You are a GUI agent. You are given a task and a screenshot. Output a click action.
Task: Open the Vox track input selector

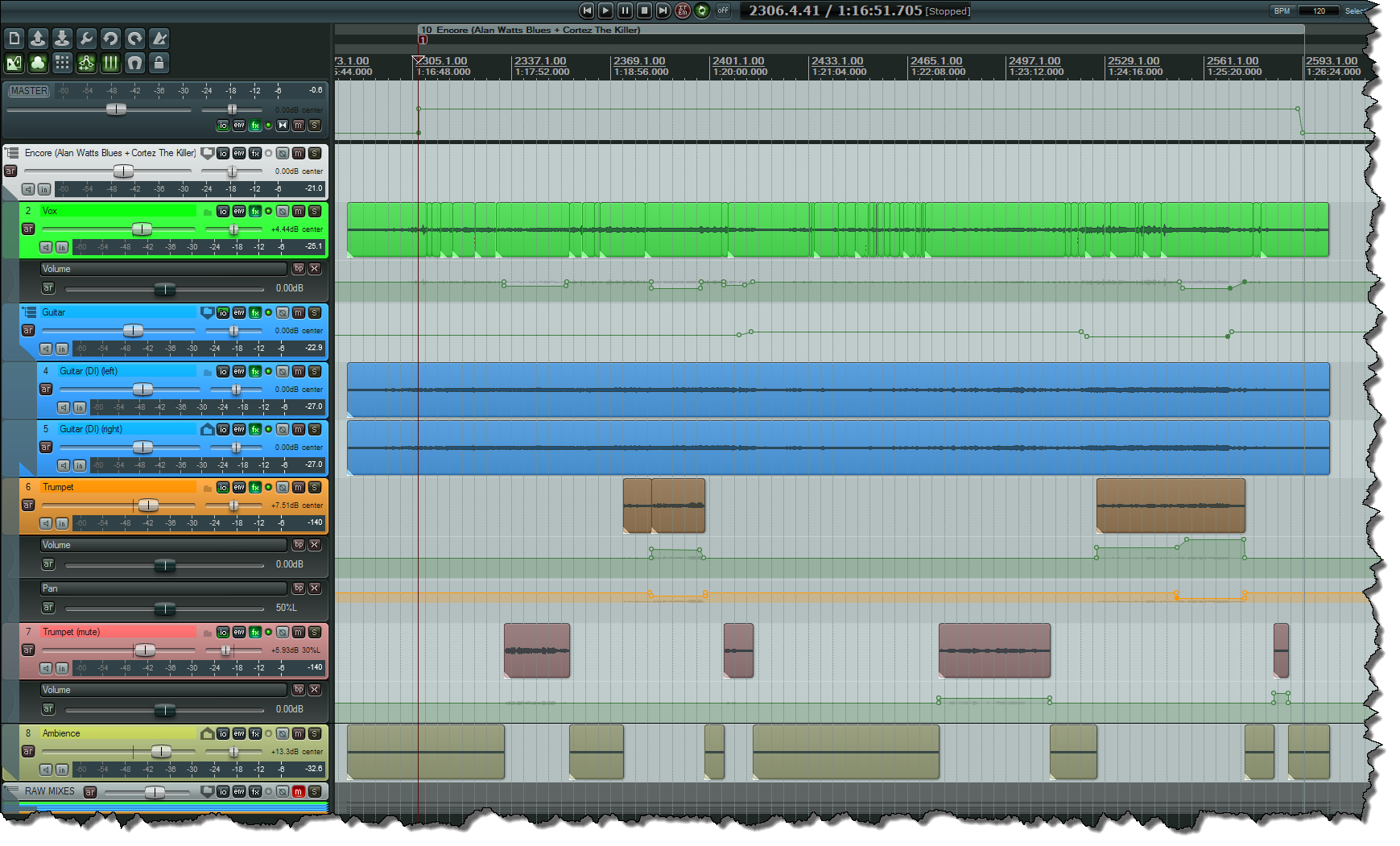pyautogui.click(x=62, y=247)
